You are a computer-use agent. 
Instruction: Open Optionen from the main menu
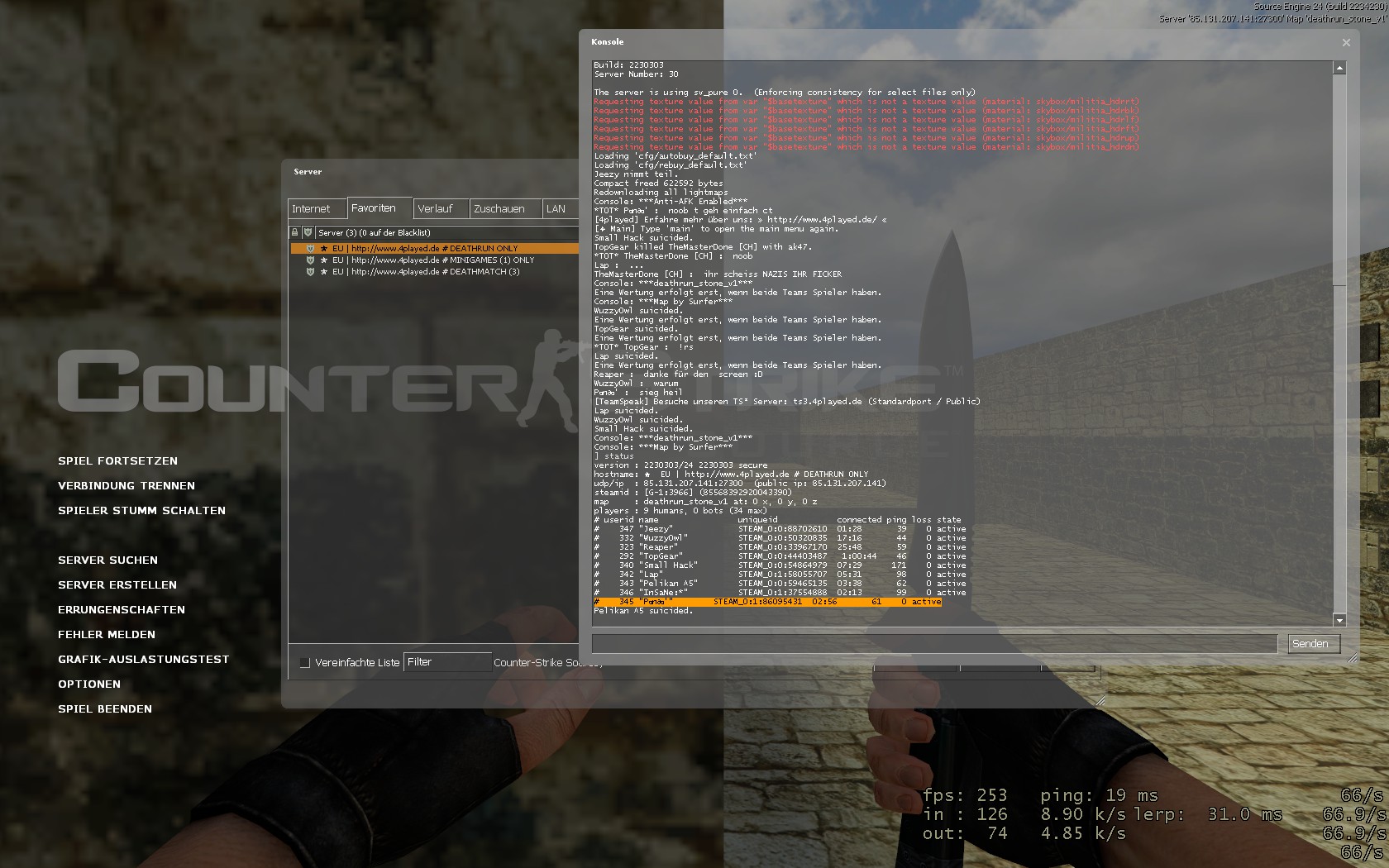[89, 684]
